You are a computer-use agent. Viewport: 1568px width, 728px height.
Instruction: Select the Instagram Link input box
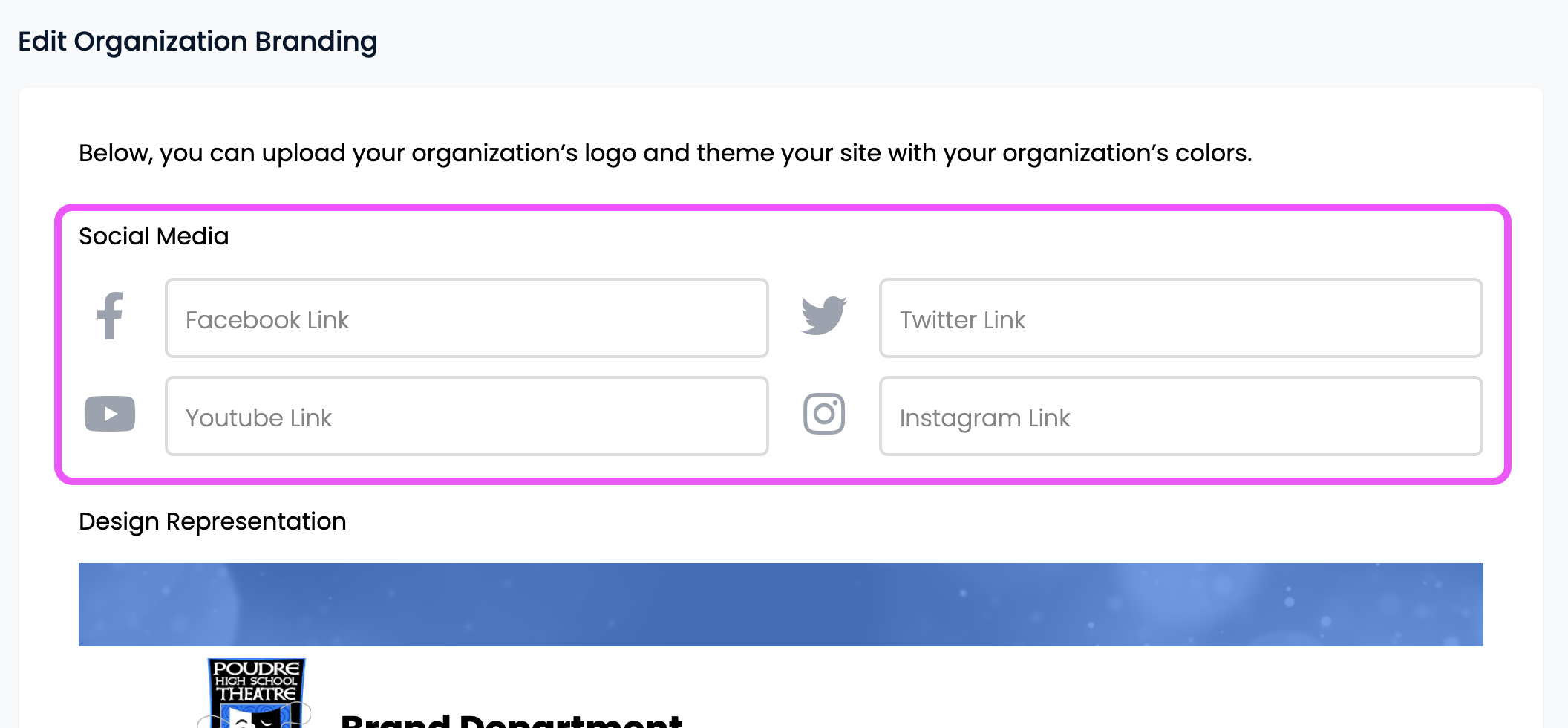tap(1181, 416)
